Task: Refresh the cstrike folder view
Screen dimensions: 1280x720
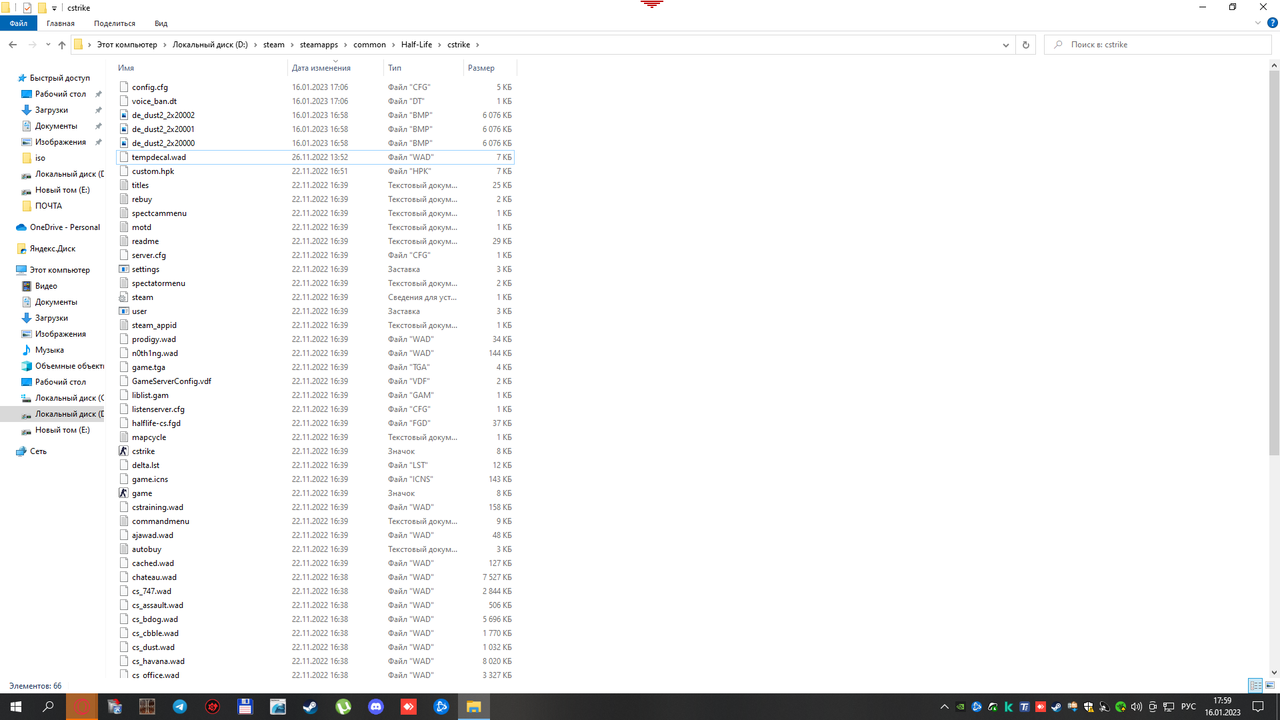Action: (1025, 45)
